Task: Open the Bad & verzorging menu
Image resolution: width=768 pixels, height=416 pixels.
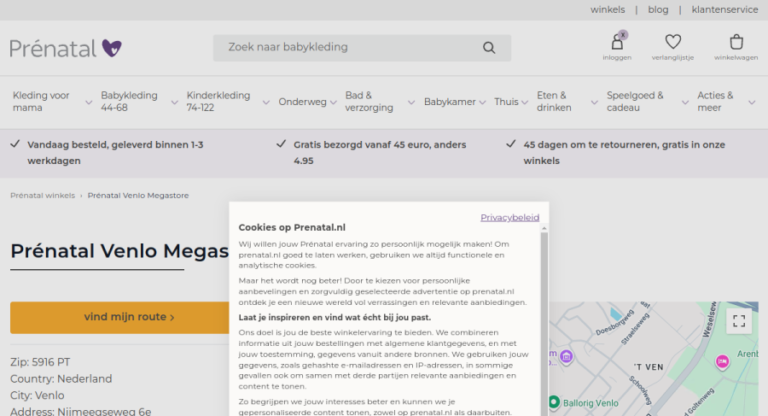Action: tap(369, 101)
